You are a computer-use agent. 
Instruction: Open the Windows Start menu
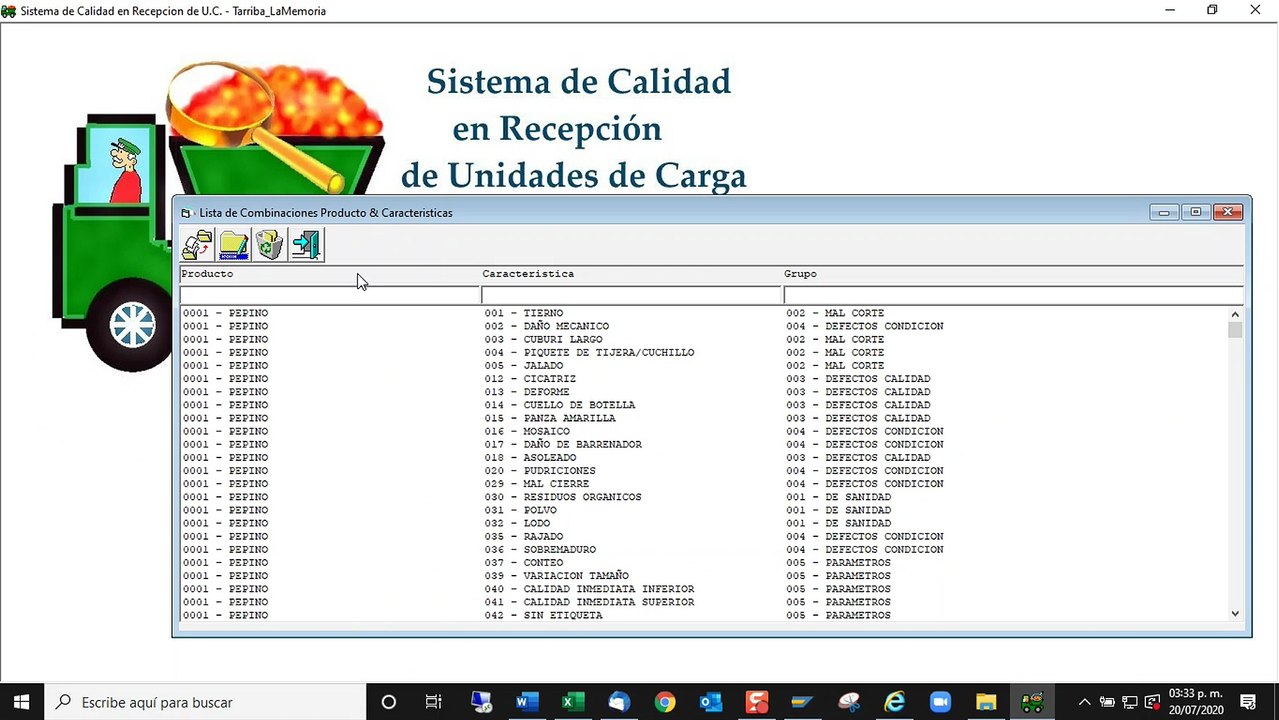click(20, 702)
